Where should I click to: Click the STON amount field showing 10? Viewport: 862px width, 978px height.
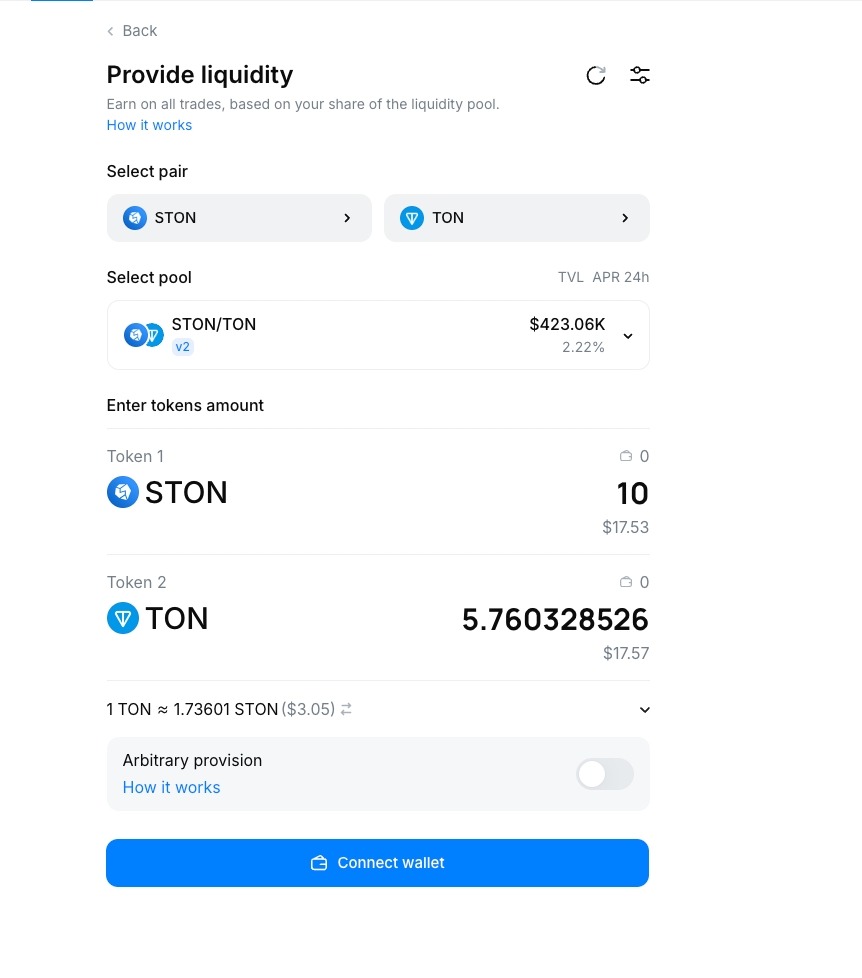pyautogui.click(x=632, y=493)
